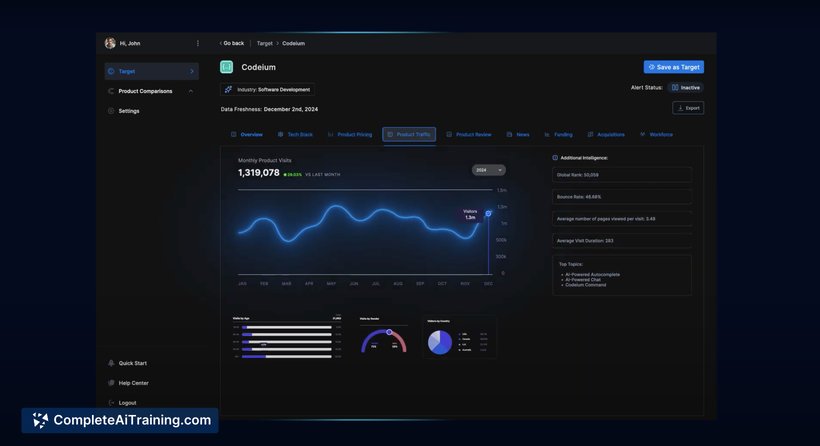Click the AI-Powered Autocomplete topic
The height and width of the screenshot is (446, 820).
[x=592, y=275]
